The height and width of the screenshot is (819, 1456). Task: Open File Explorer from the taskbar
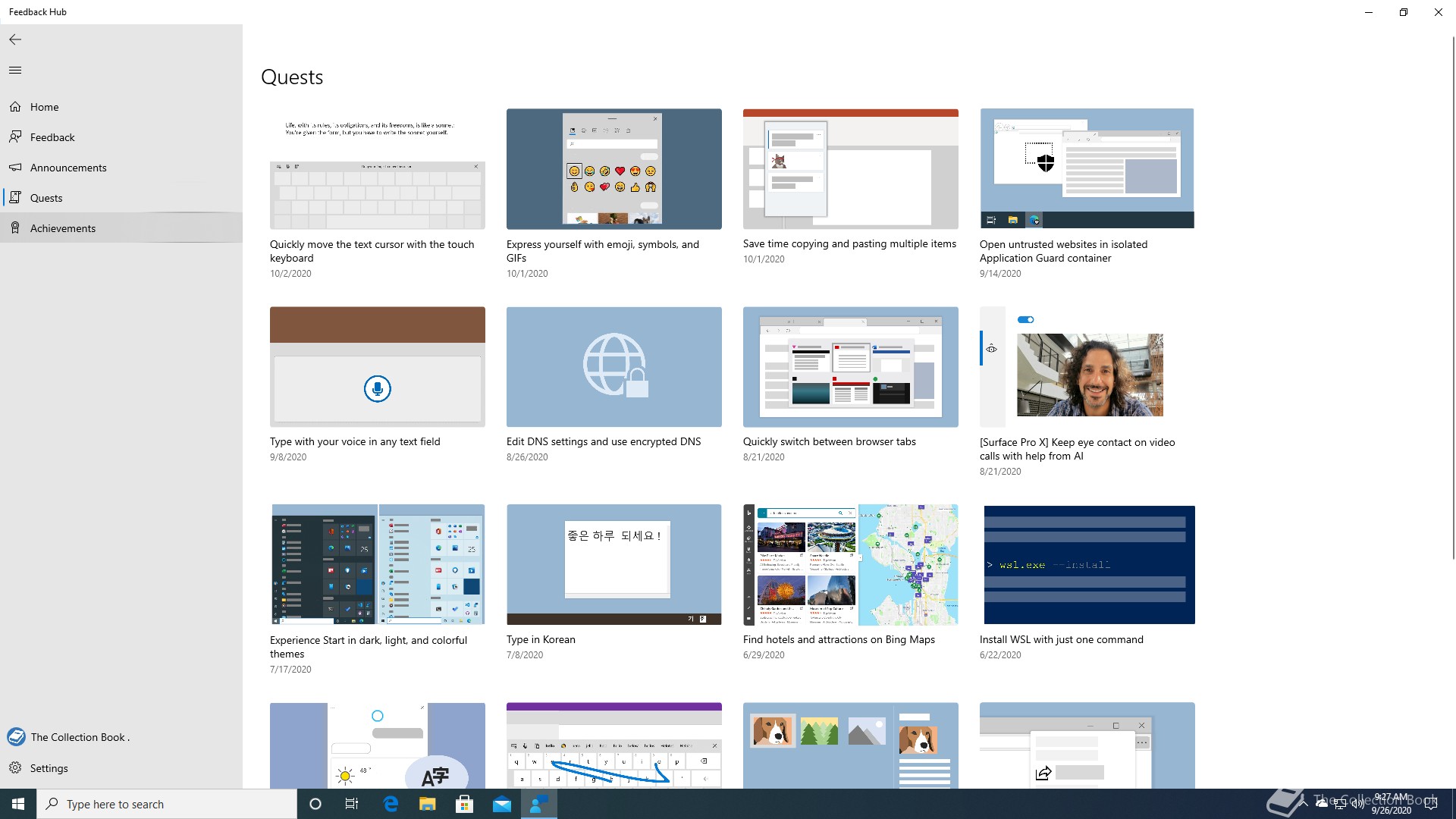click(x=428, y=804)
